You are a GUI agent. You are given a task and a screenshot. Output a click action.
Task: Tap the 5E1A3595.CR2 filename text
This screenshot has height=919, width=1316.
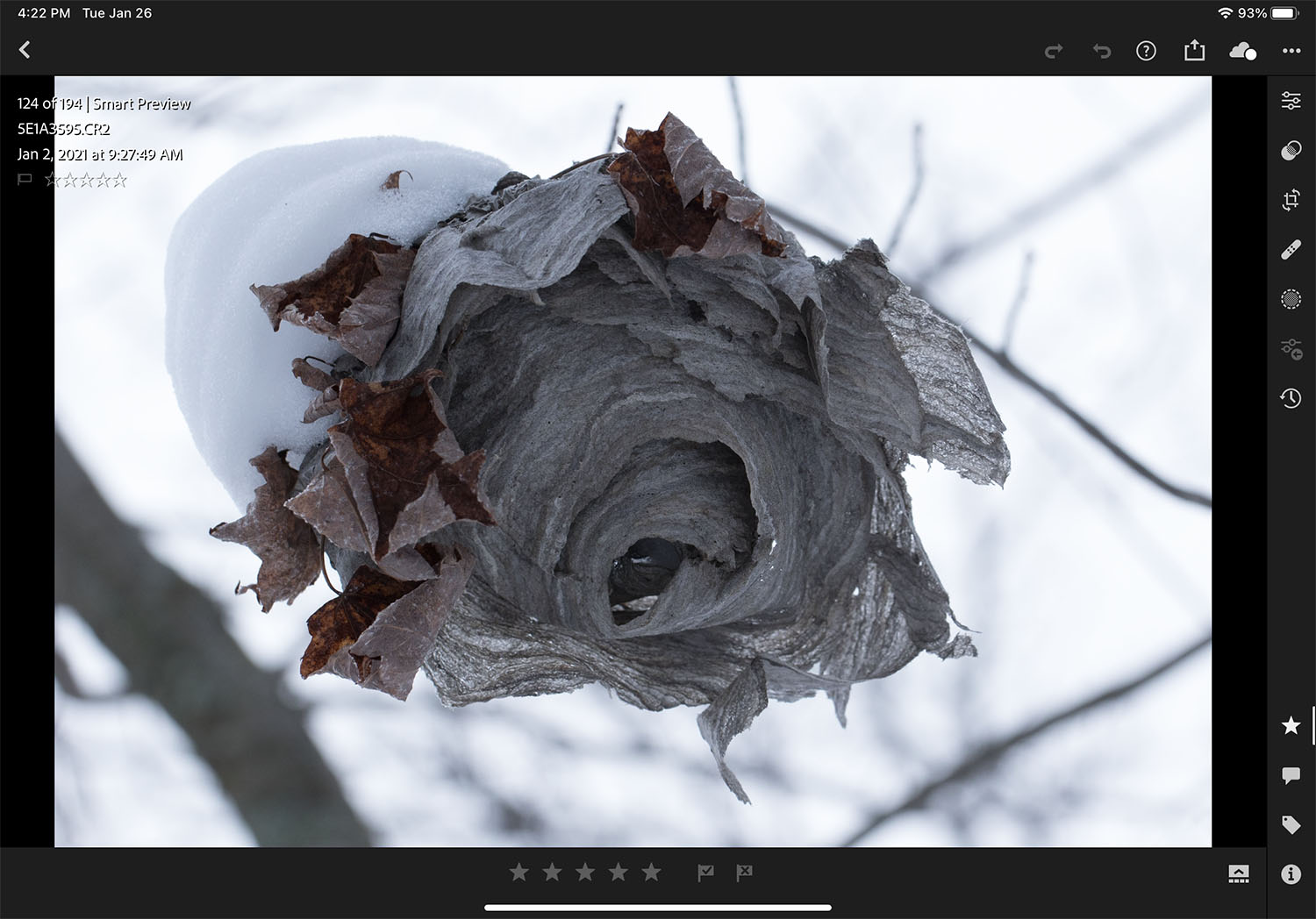(64, 129)
